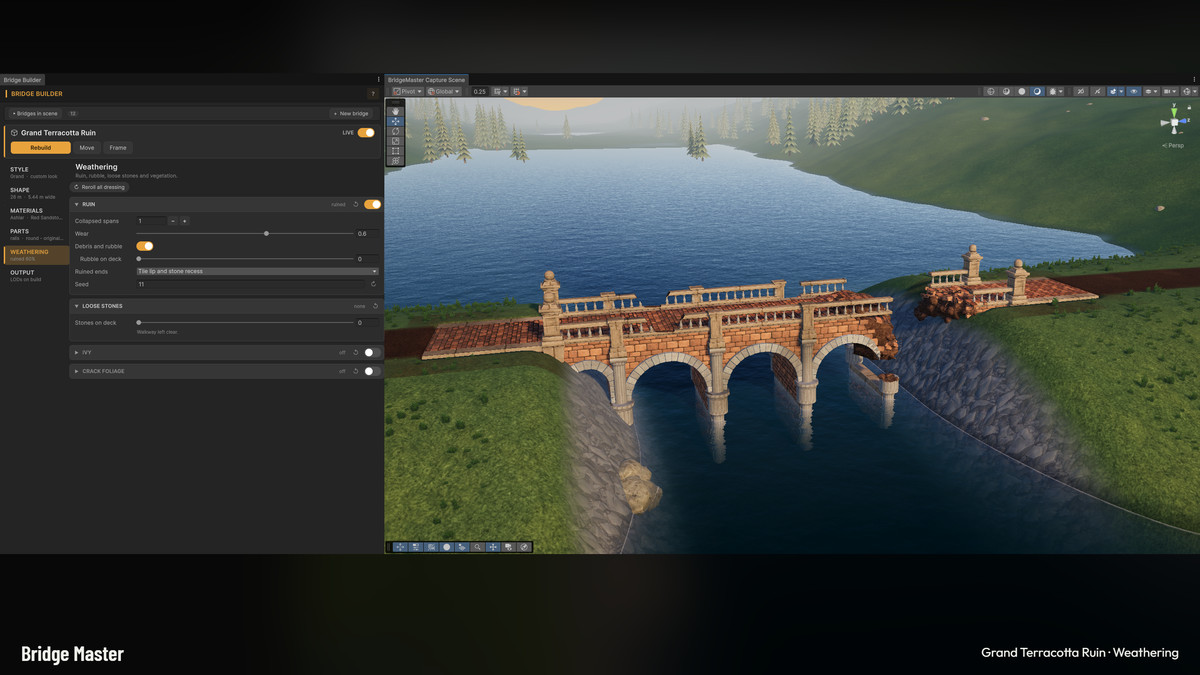
Task: Toggle the scene visibility eye icon
Action: 1134,91
